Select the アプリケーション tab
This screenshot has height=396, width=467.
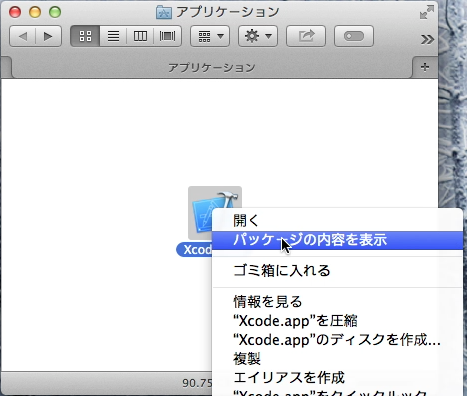[x=212, y=68]
